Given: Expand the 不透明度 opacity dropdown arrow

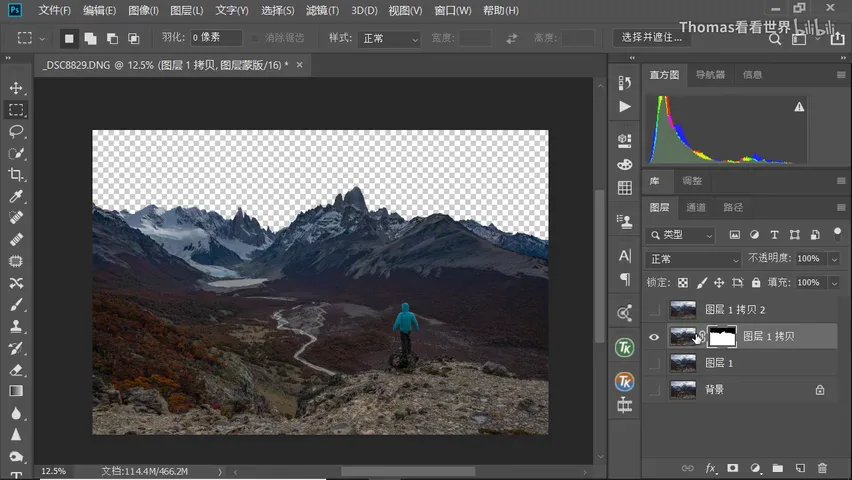Looking at the screenshot, I should pyautogui.click(x=834, y=259).
